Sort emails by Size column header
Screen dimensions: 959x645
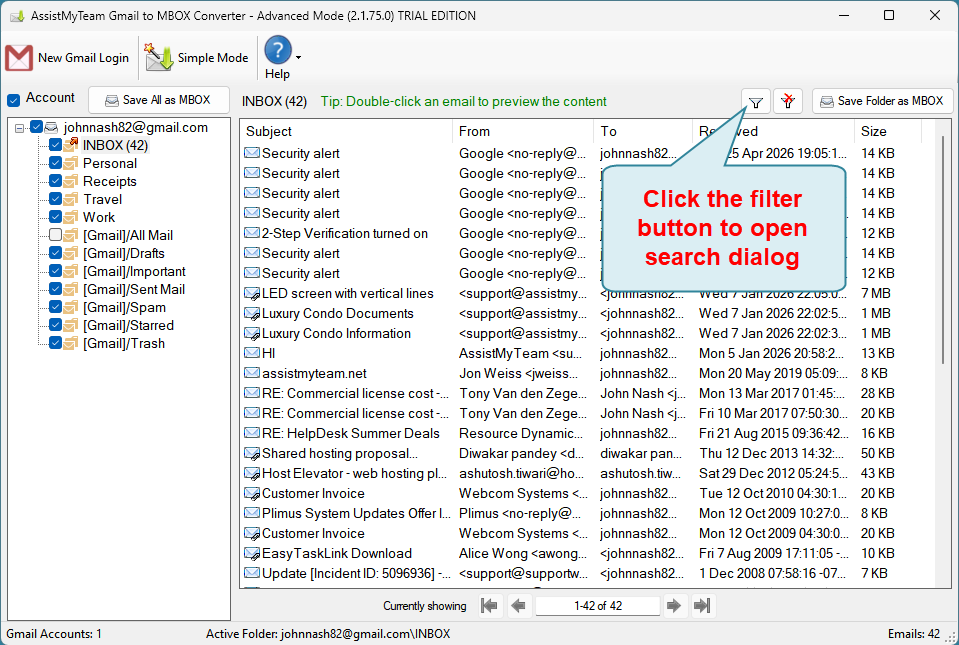click(873, 131)
